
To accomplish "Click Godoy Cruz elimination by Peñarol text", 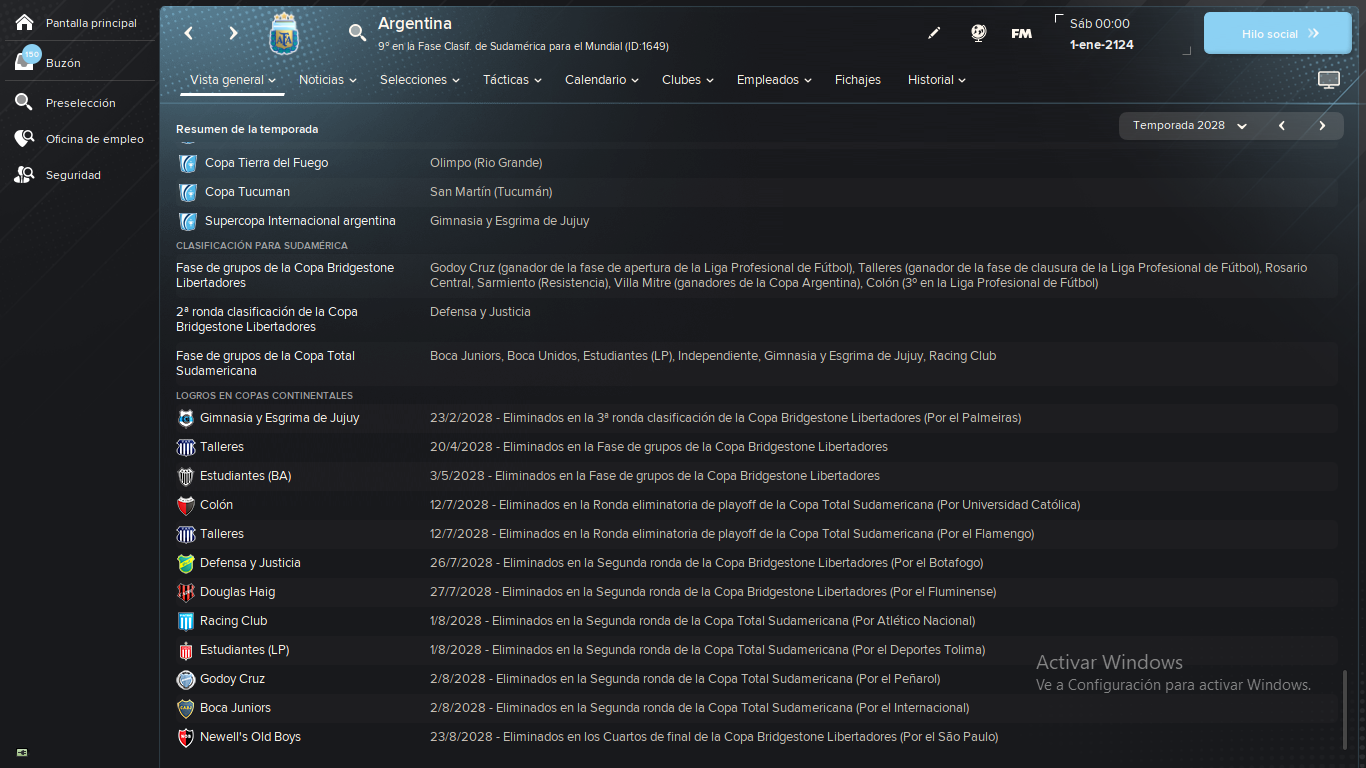I will pos(685,679).
